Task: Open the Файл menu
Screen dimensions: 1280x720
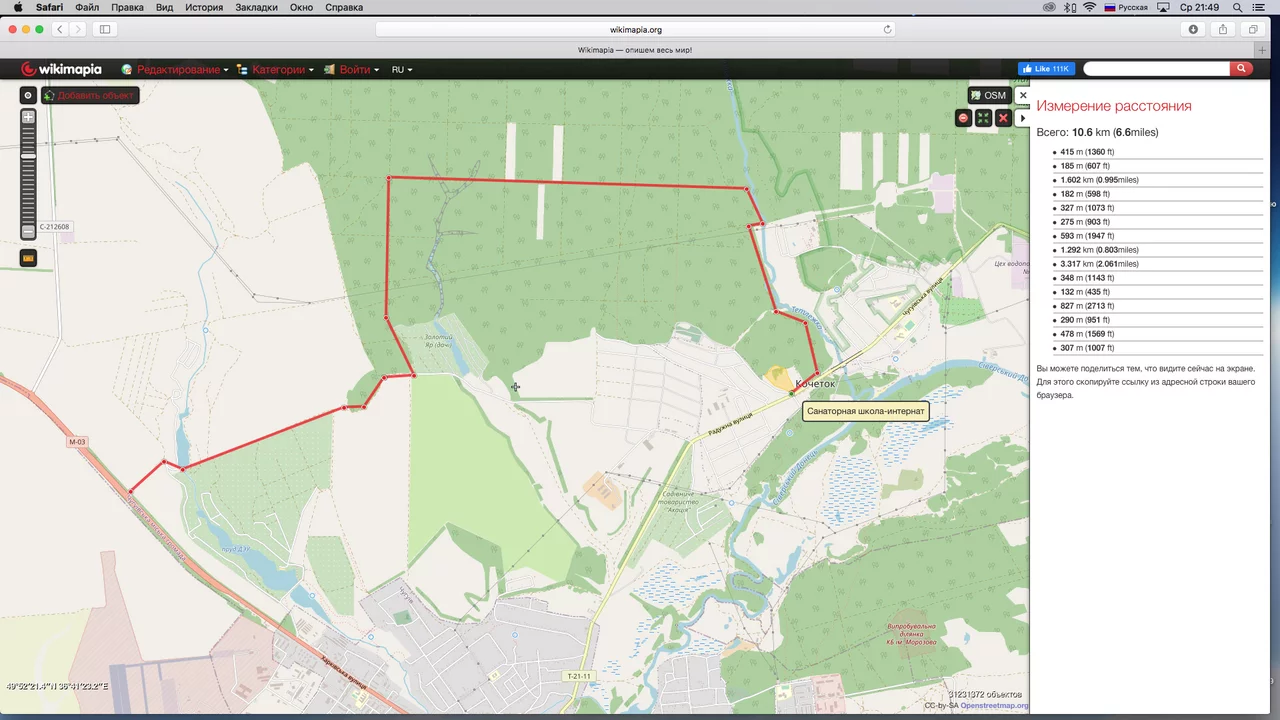Action: click(87, 7)
